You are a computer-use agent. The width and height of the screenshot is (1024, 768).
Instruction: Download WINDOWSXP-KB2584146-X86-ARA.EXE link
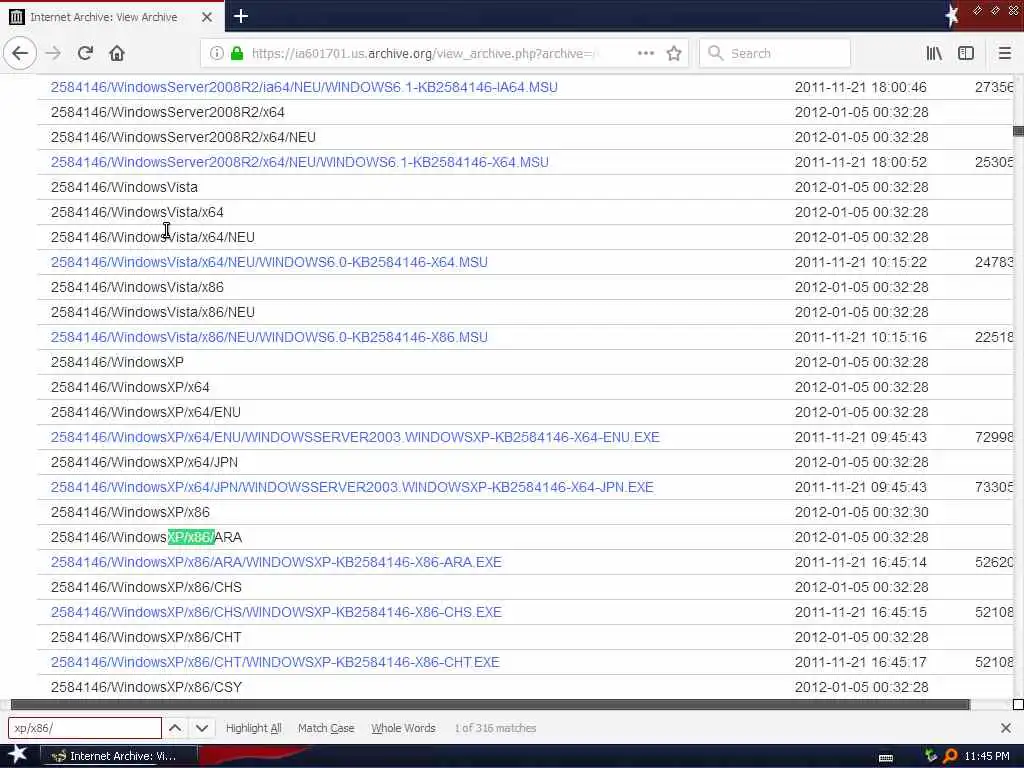click(276, 562)
